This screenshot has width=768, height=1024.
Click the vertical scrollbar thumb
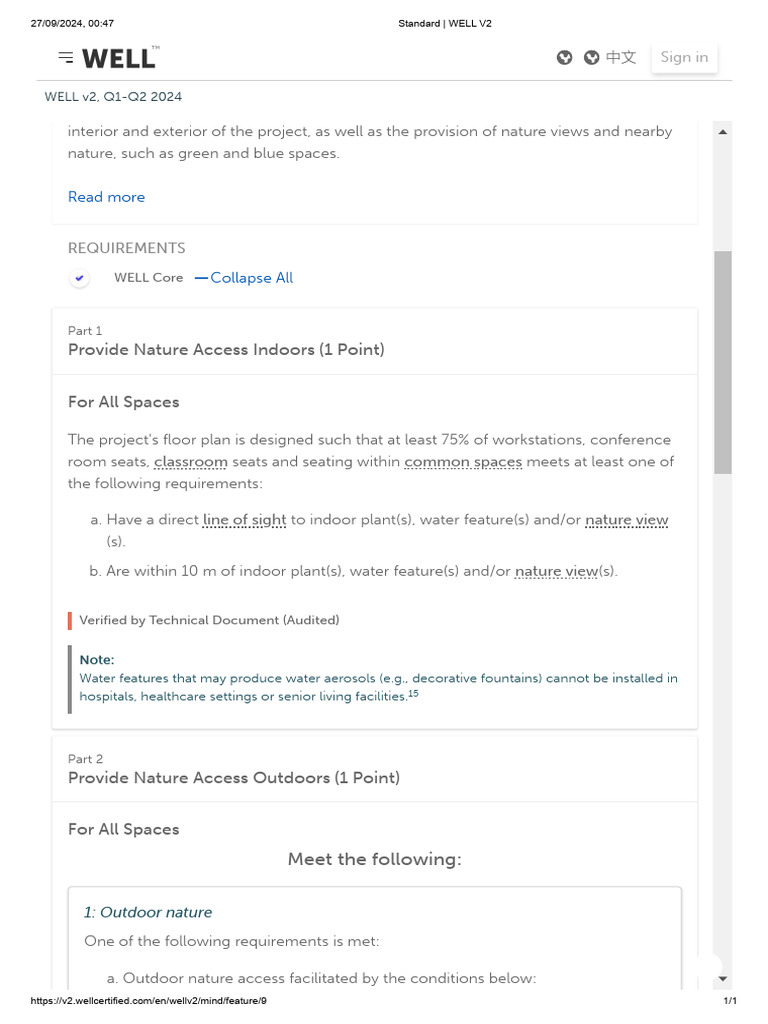click(x=722, y=360)
